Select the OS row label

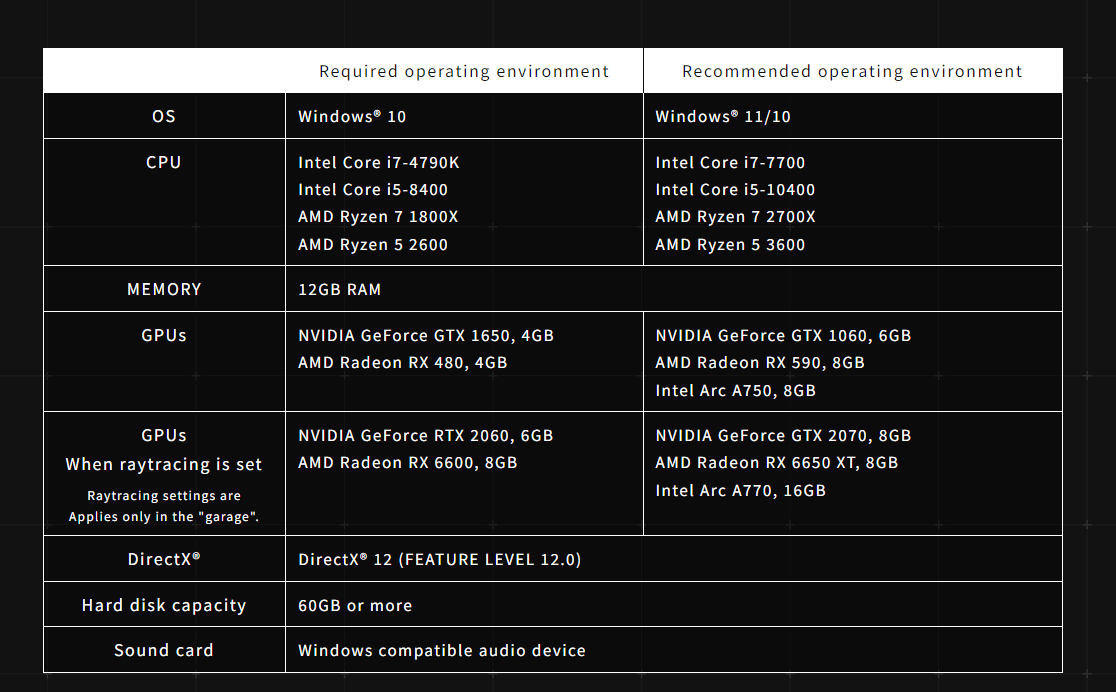click(x=164, y=116)
